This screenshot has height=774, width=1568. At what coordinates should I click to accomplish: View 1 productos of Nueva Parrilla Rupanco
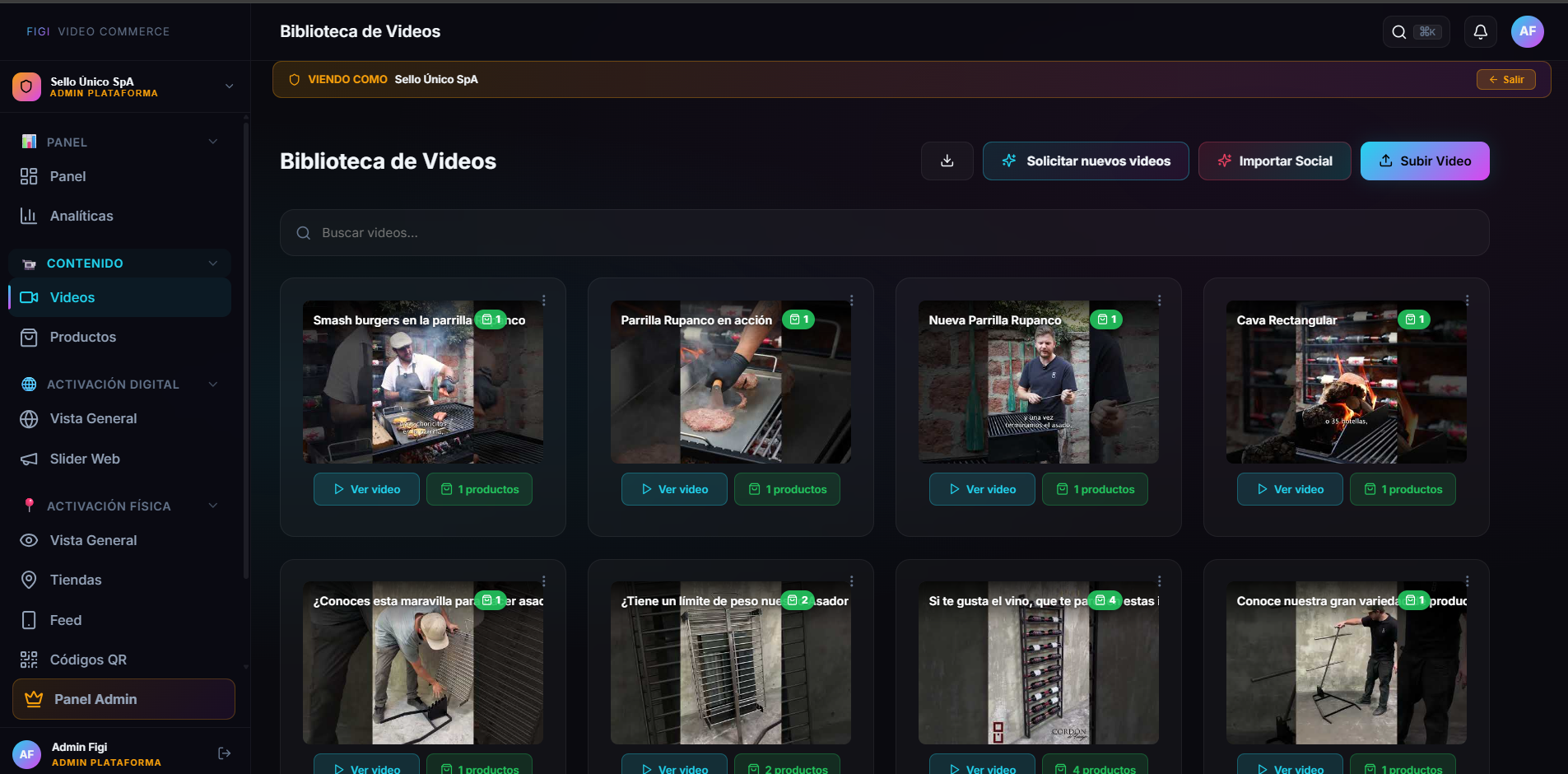point(1095,489)
